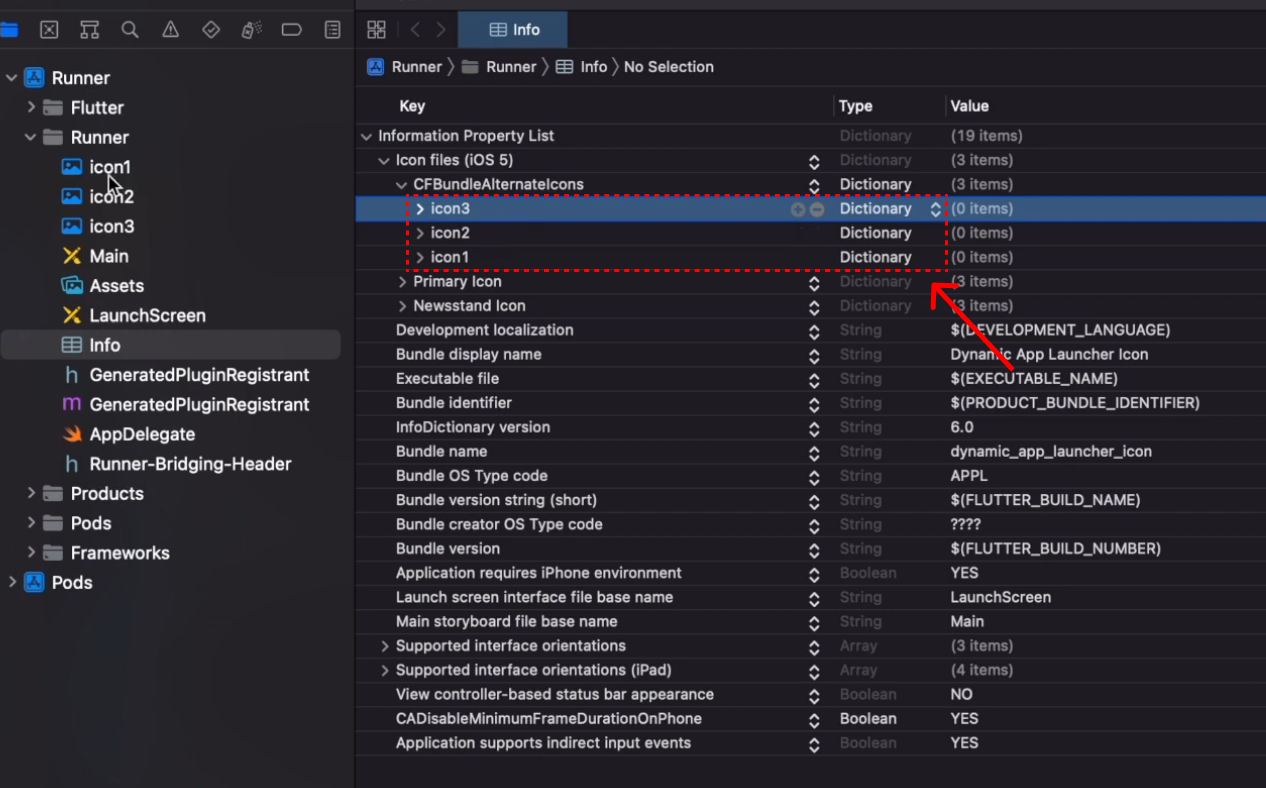Open the symbol navigator hierarchy icon

click(x=89, y=30)
